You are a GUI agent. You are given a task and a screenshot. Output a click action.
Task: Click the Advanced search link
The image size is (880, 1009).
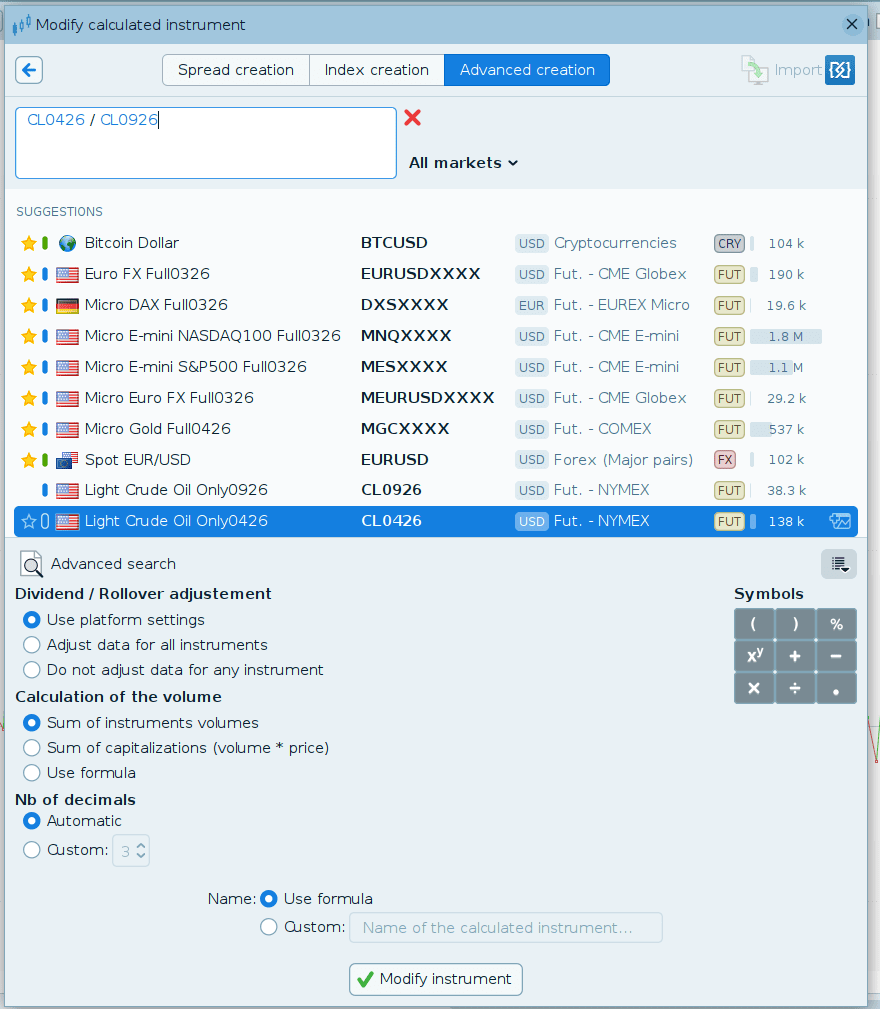tap(113, 564)
